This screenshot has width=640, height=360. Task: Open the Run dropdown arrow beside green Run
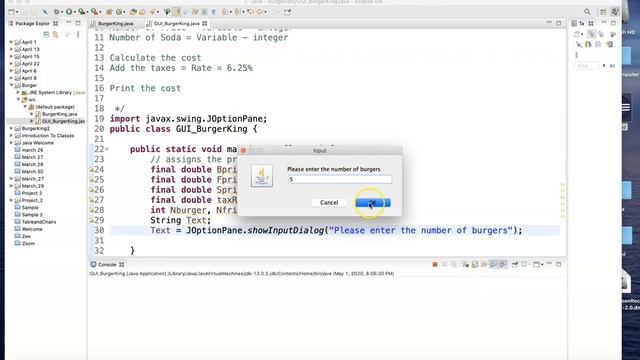[75, 12]
